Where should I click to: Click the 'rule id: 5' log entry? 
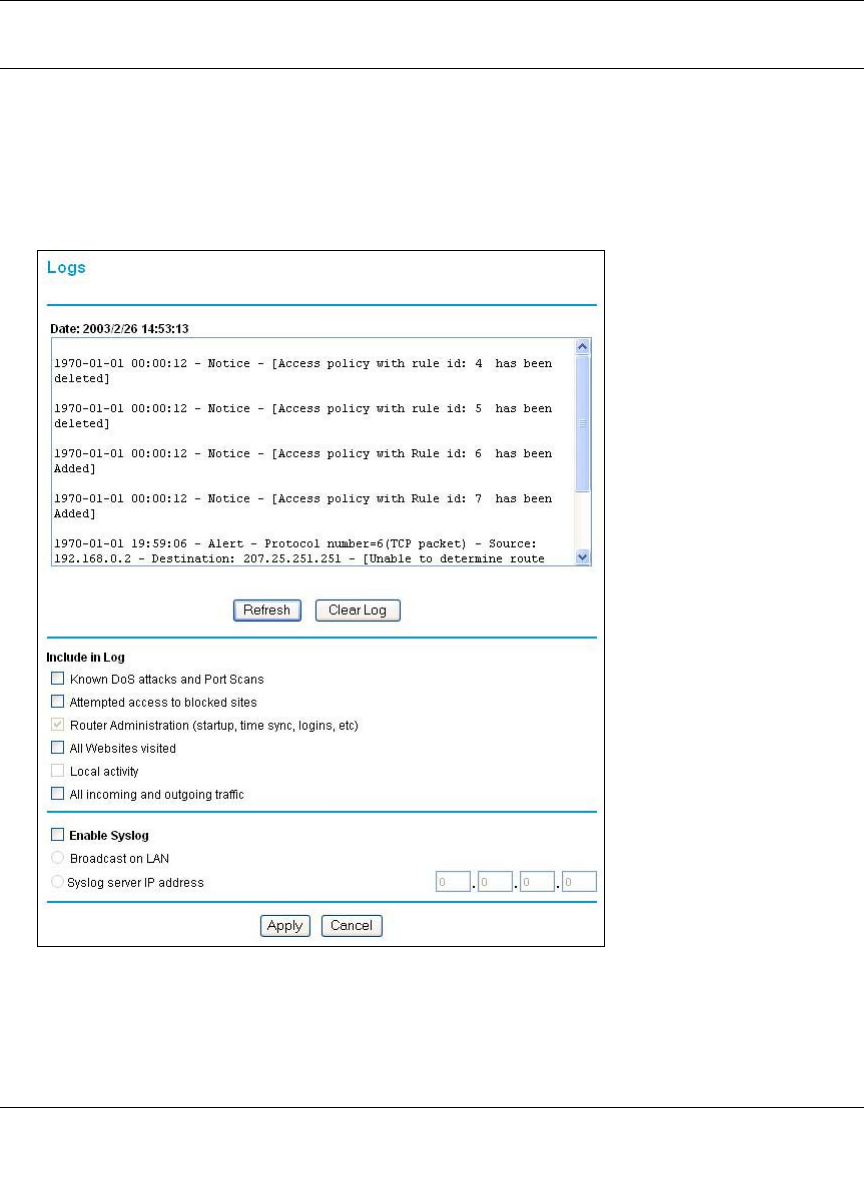coord(303,416)
